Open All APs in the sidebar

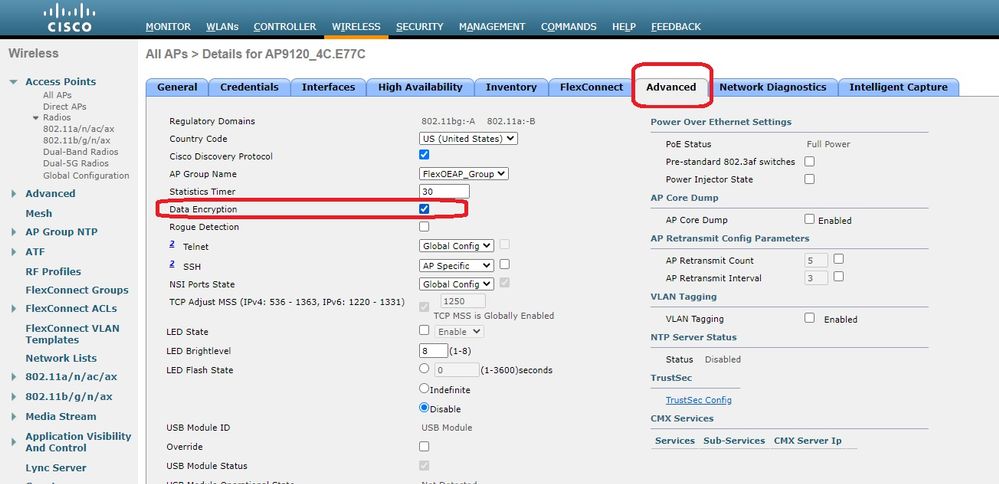coord(57,95)
